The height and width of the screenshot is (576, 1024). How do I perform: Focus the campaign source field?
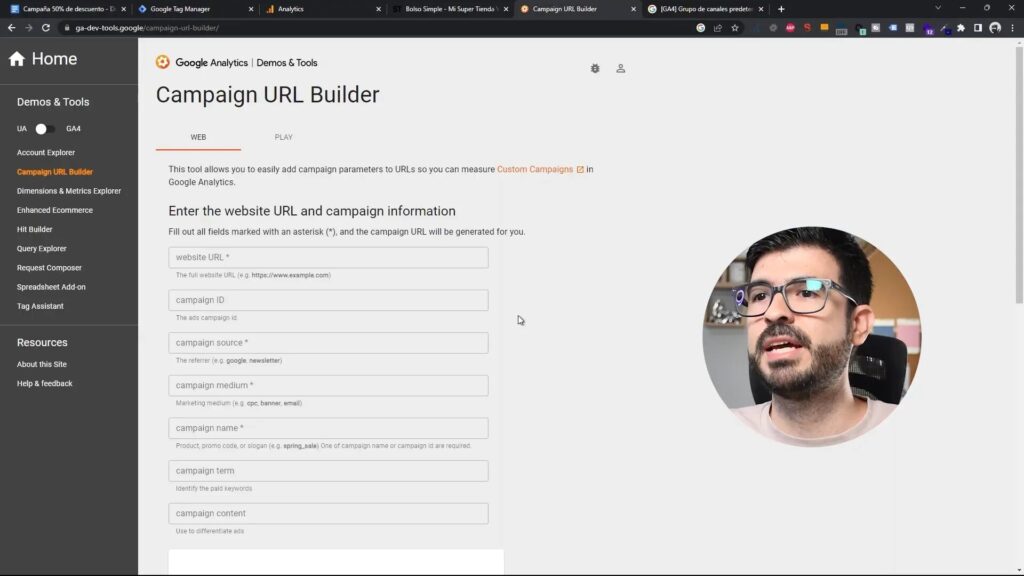[x=328, y=342]
